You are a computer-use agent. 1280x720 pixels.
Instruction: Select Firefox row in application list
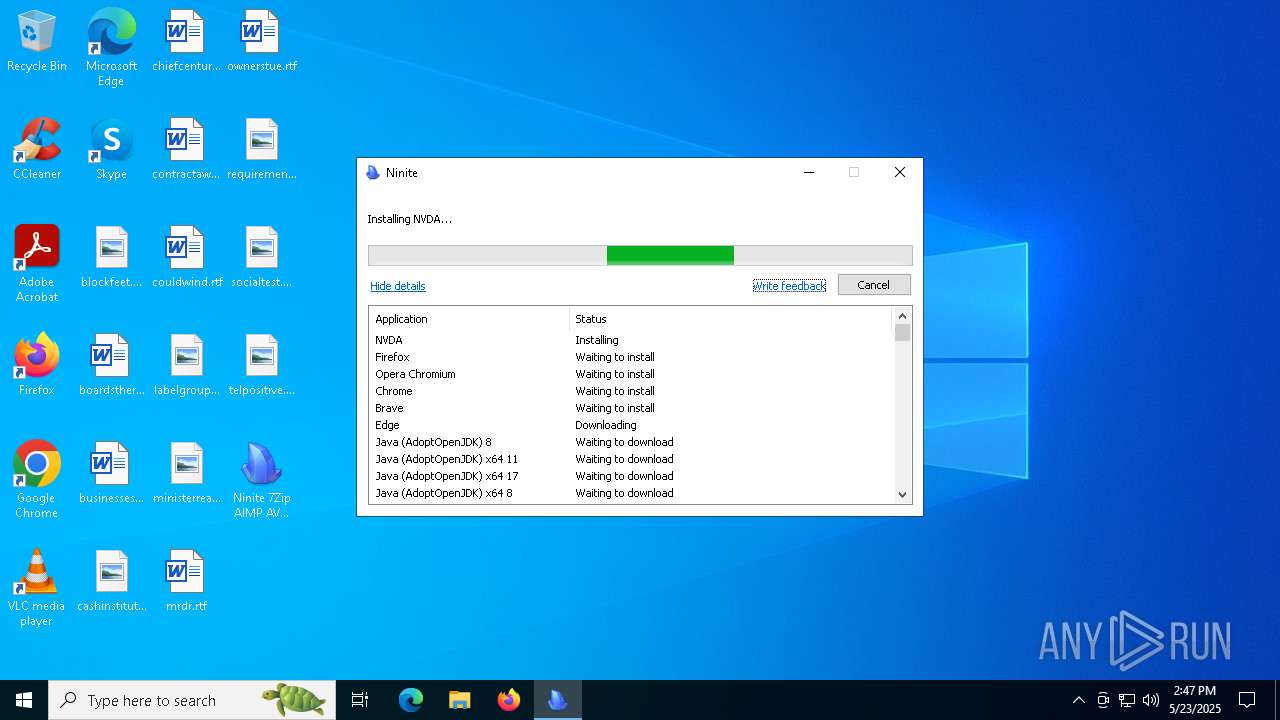pos(631,357)
